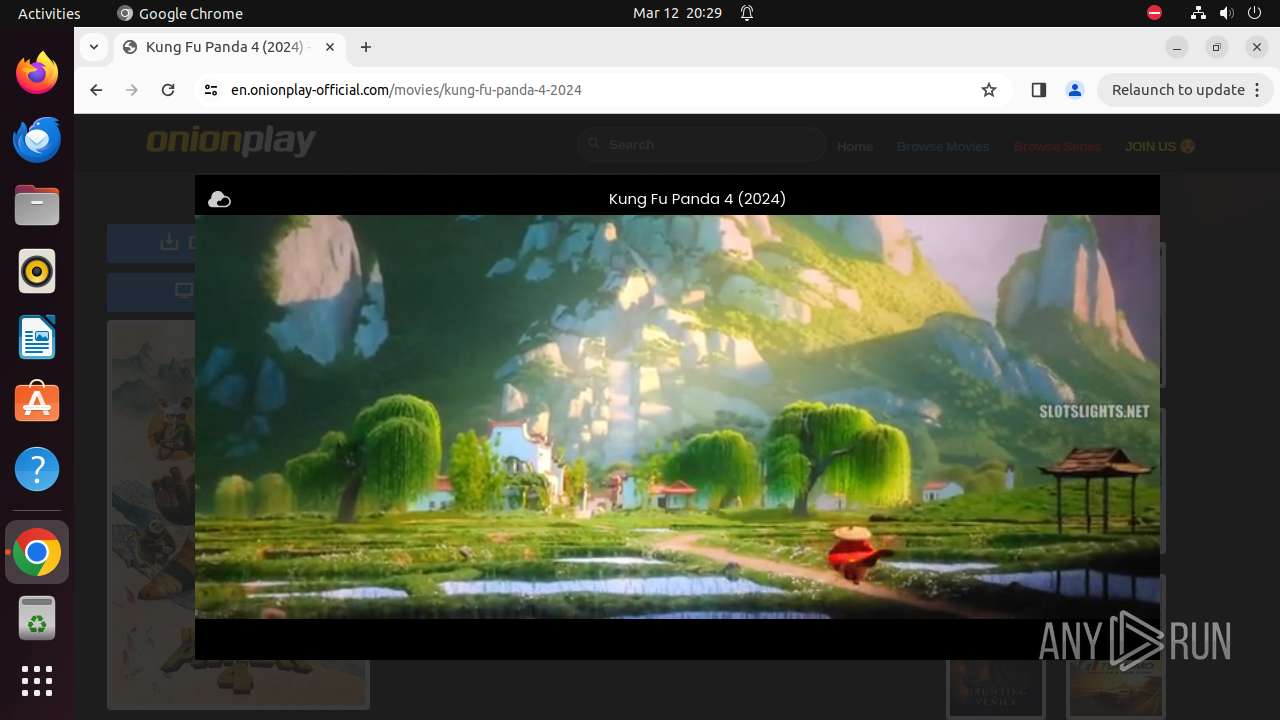Reload the current page
Screen dimensions: 1280x720
tap(168, 90)
